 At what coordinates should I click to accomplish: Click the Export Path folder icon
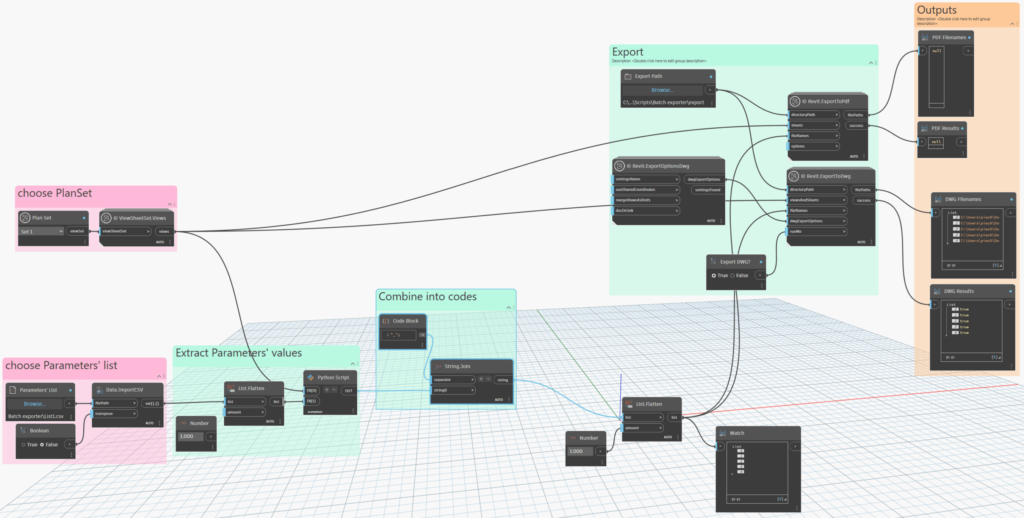(x=627, y=76)
